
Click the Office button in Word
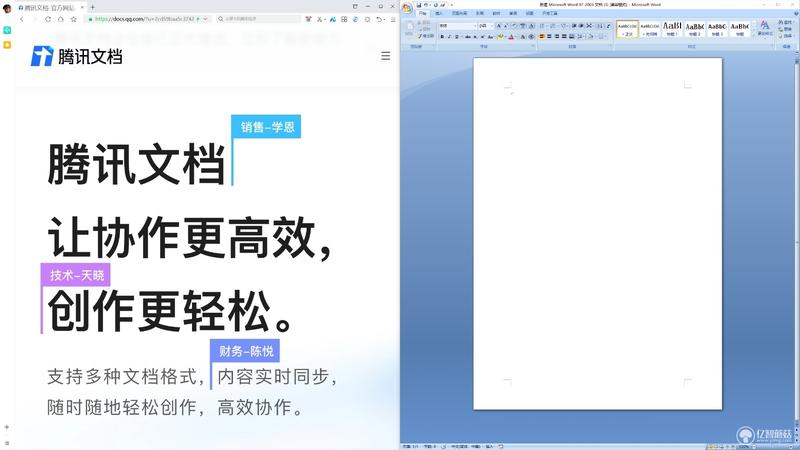pos(407,8)
